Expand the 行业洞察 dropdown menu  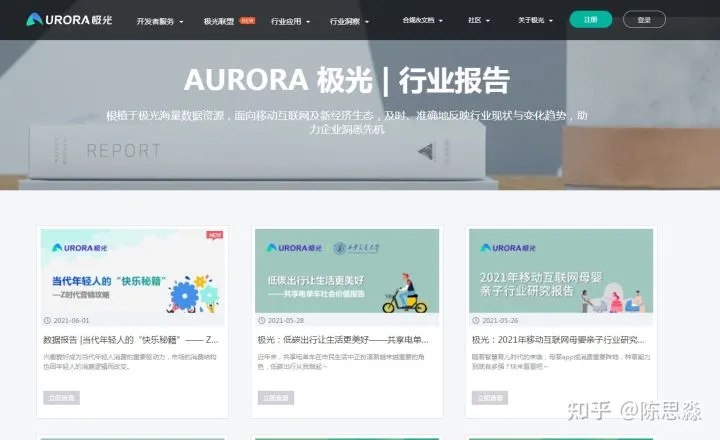349,21
